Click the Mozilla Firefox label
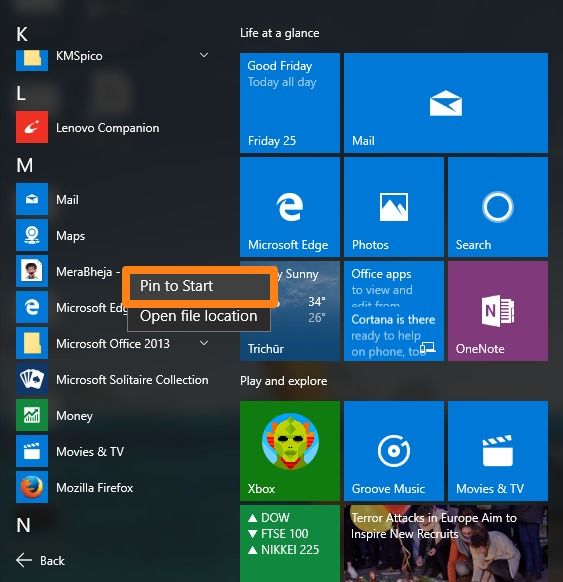This screenshot has height=582, width=563. click(x=95, y=487)
